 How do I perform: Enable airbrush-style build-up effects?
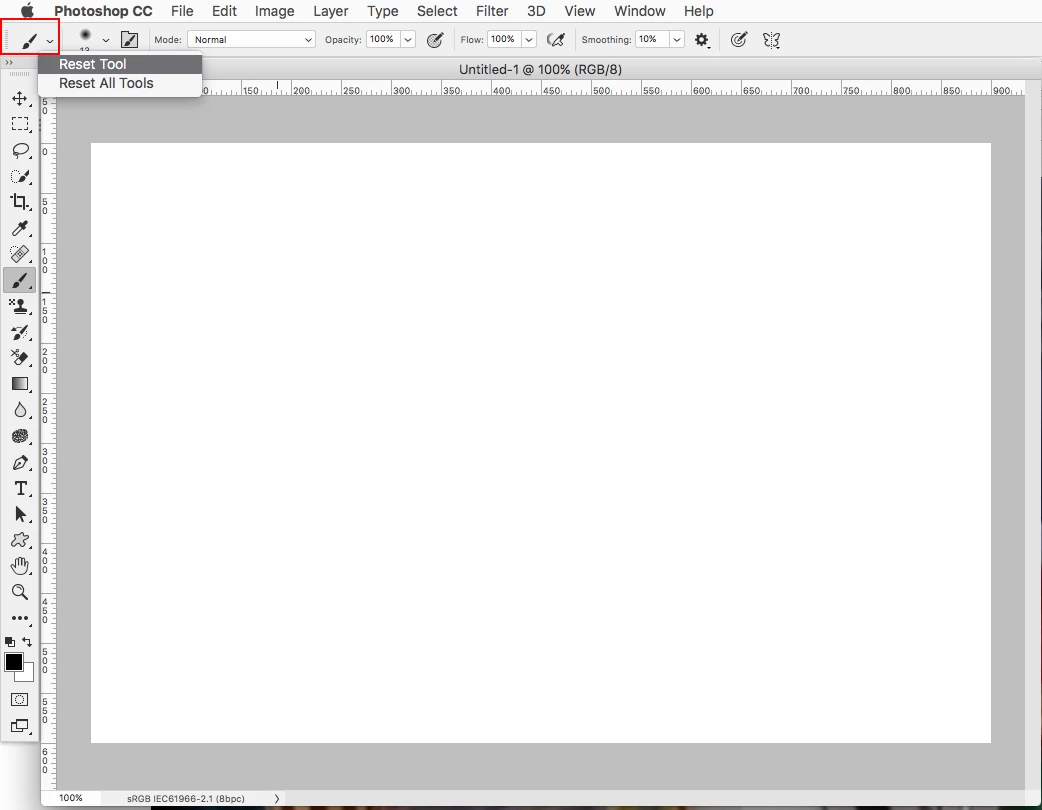[x=556, y=40]
